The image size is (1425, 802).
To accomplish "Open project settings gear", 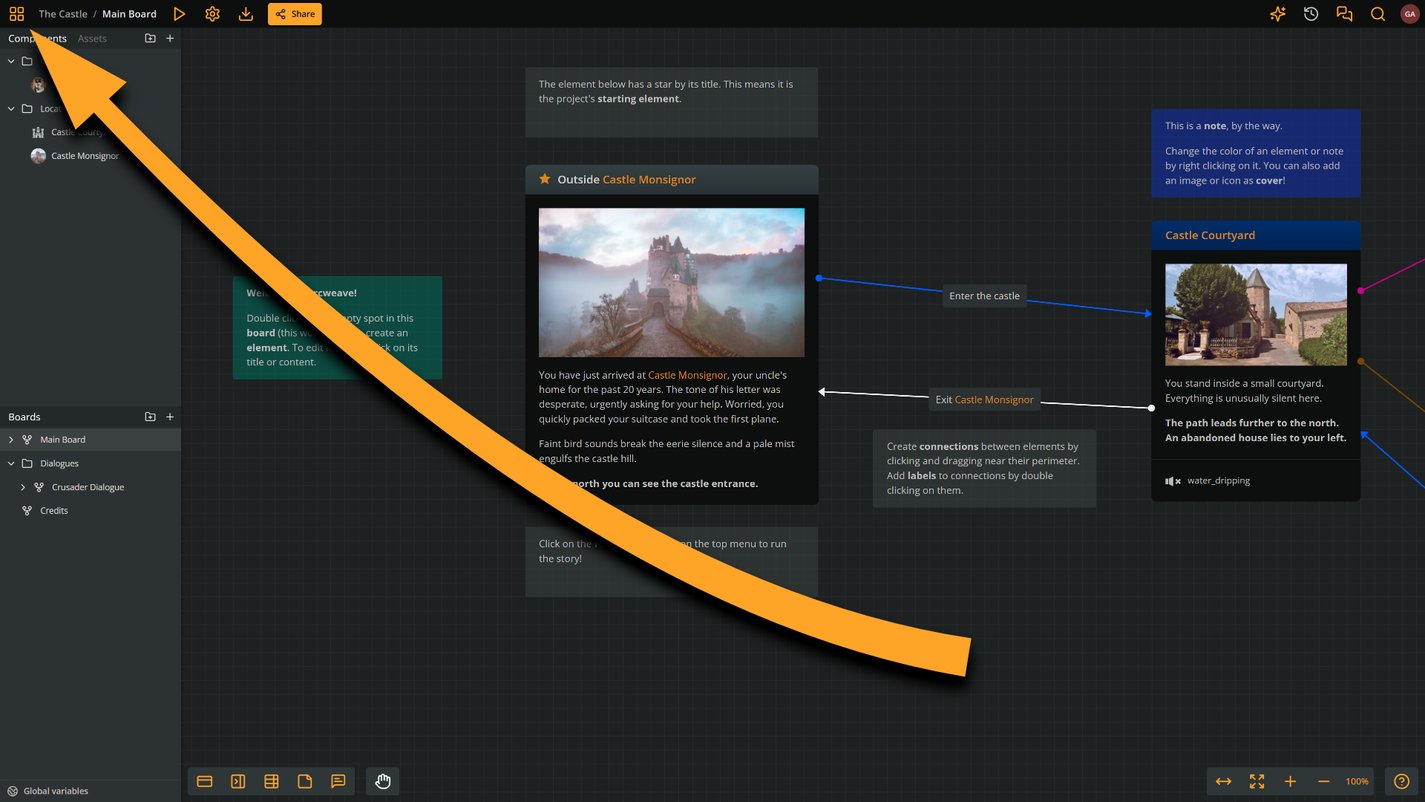I will coord(212,14).
